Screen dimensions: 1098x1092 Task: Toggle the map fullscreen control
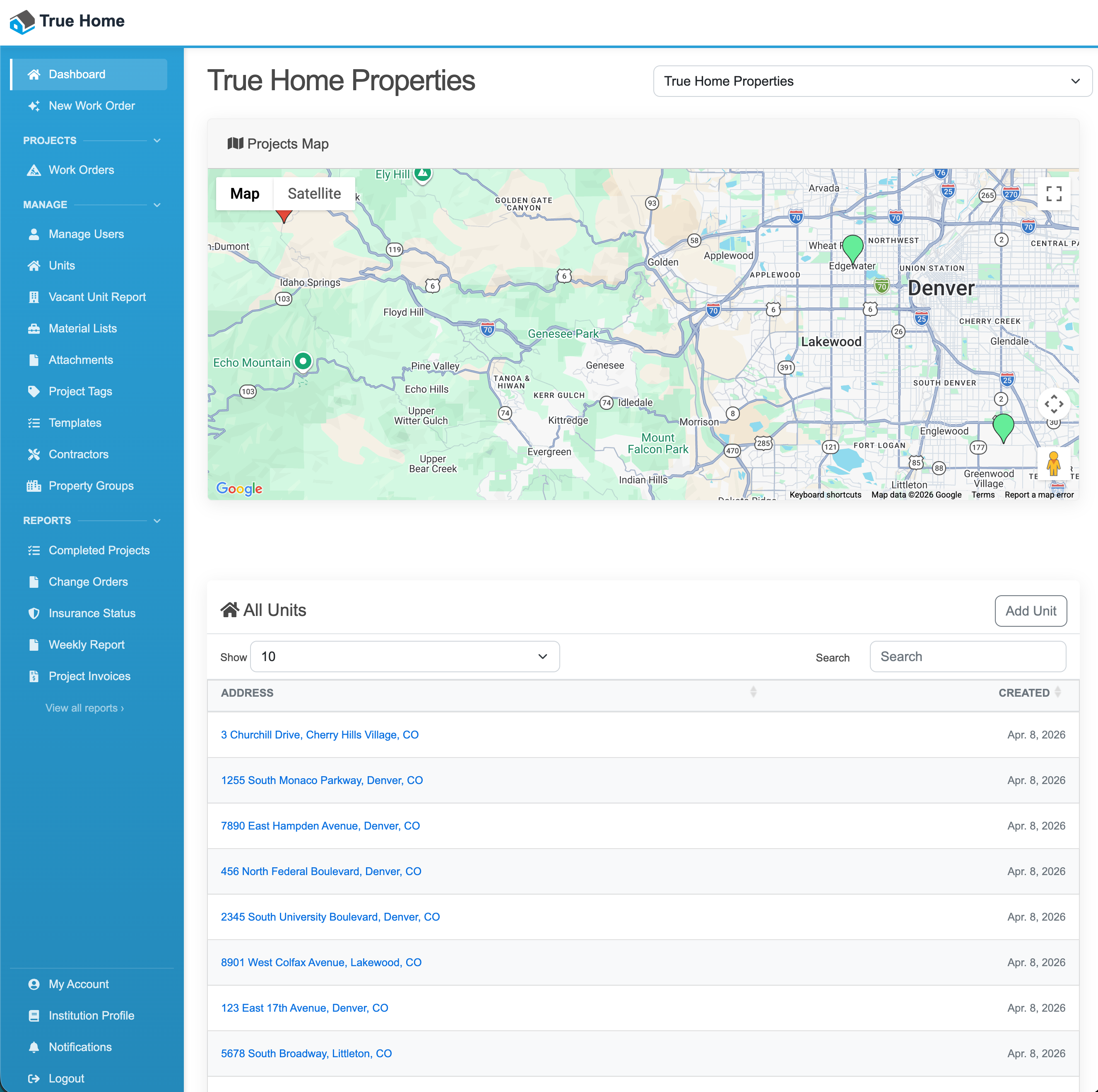click(x=1054, y=193)
